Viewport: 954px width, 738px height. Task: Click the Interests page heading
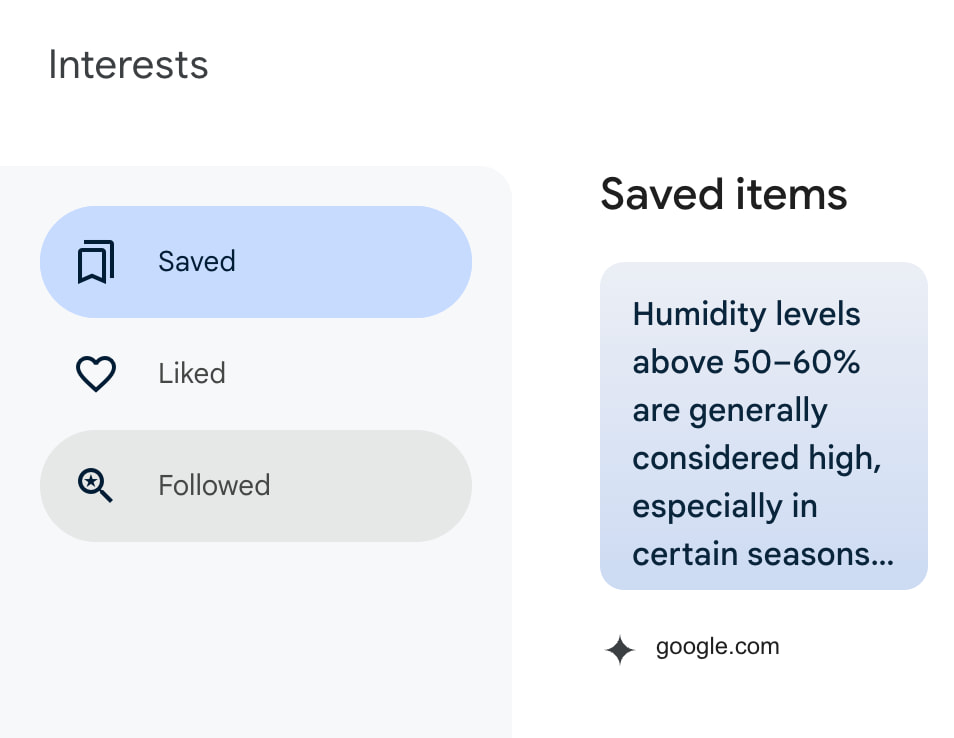click(x=128, y=65)
